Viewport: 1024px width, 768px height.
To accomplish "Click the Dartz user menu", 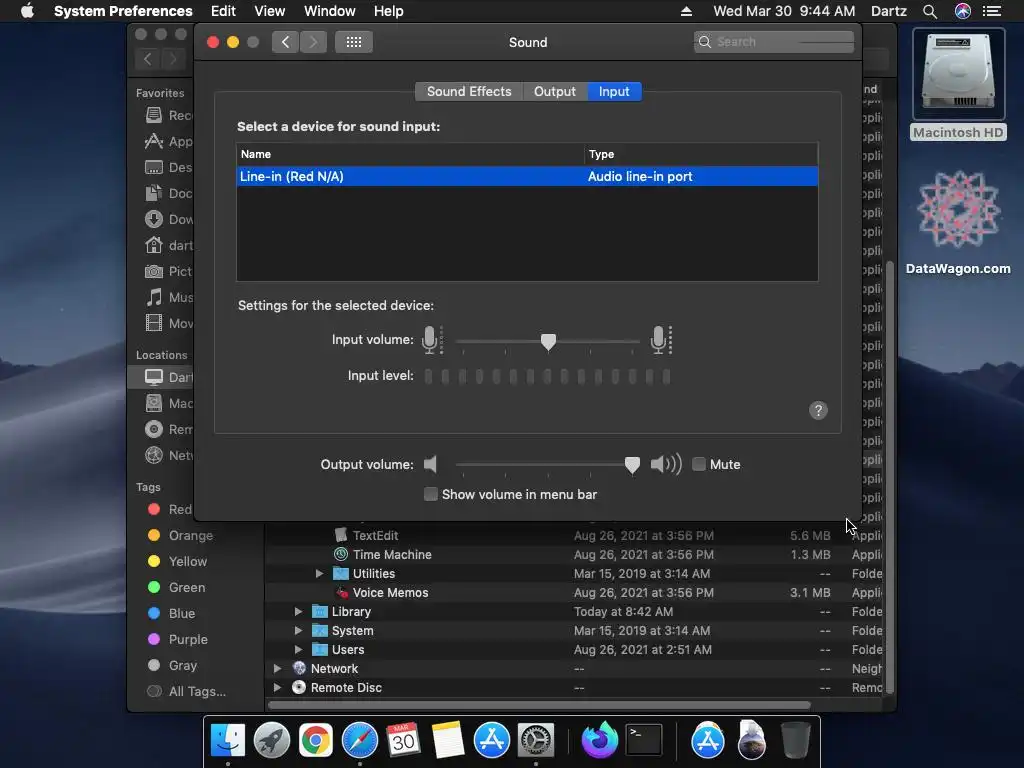I will 889,11.
